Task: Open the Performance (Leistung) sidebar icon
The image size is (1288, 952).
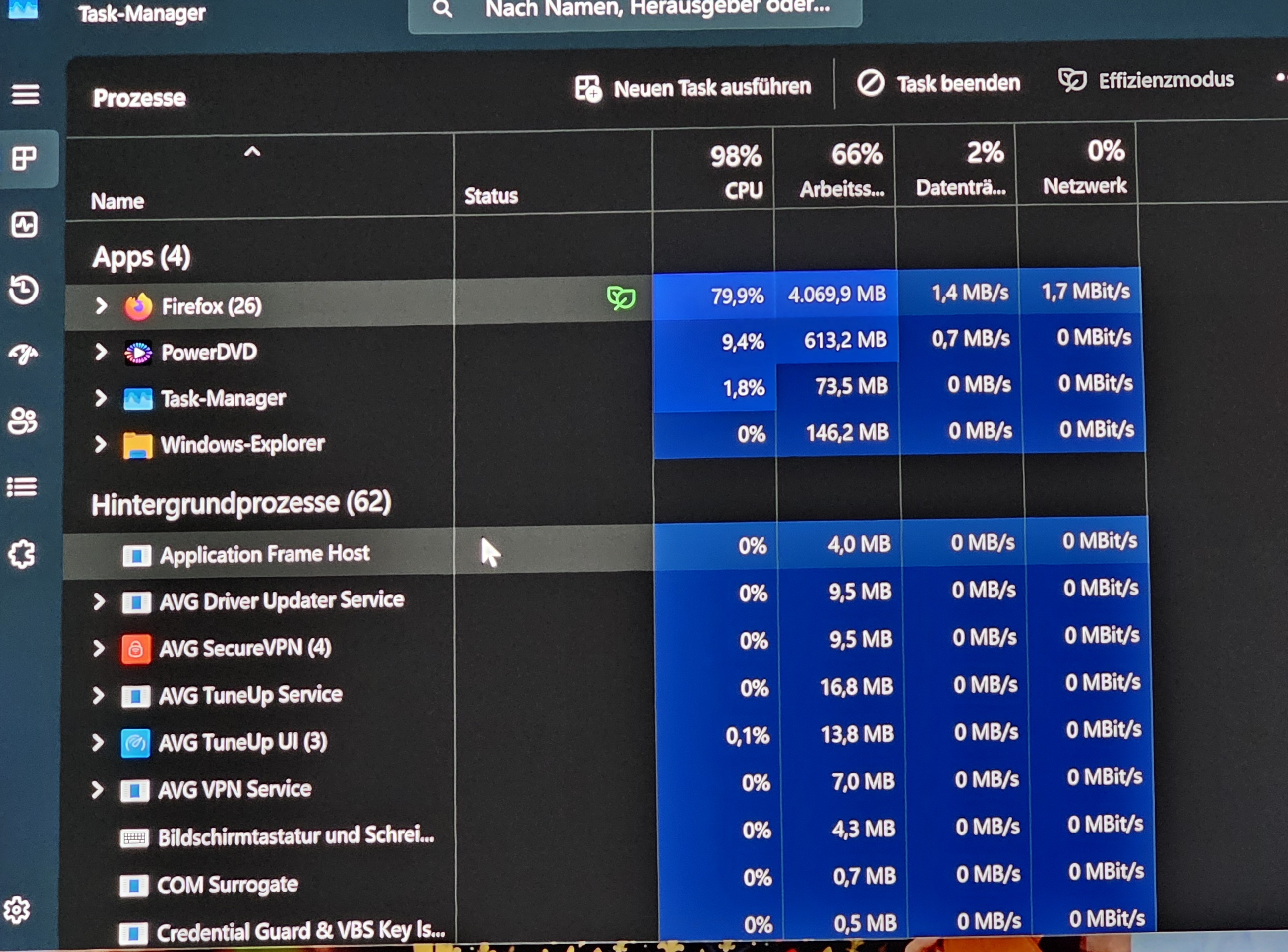Action: click(25, 225)
